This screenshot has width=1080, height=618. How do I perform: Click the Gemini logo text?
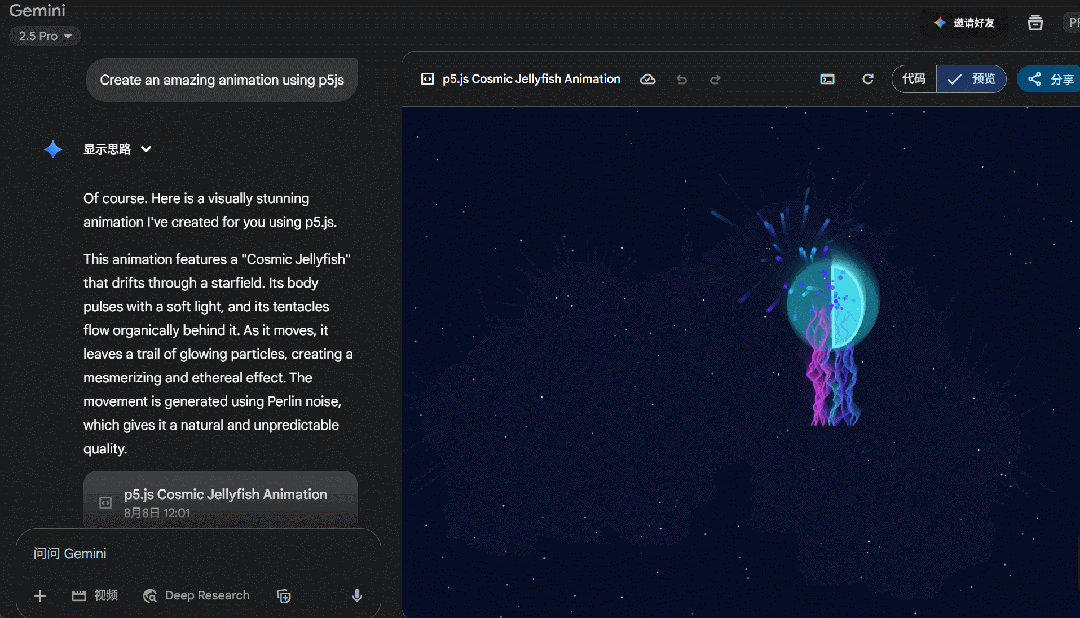click(37, 10)
